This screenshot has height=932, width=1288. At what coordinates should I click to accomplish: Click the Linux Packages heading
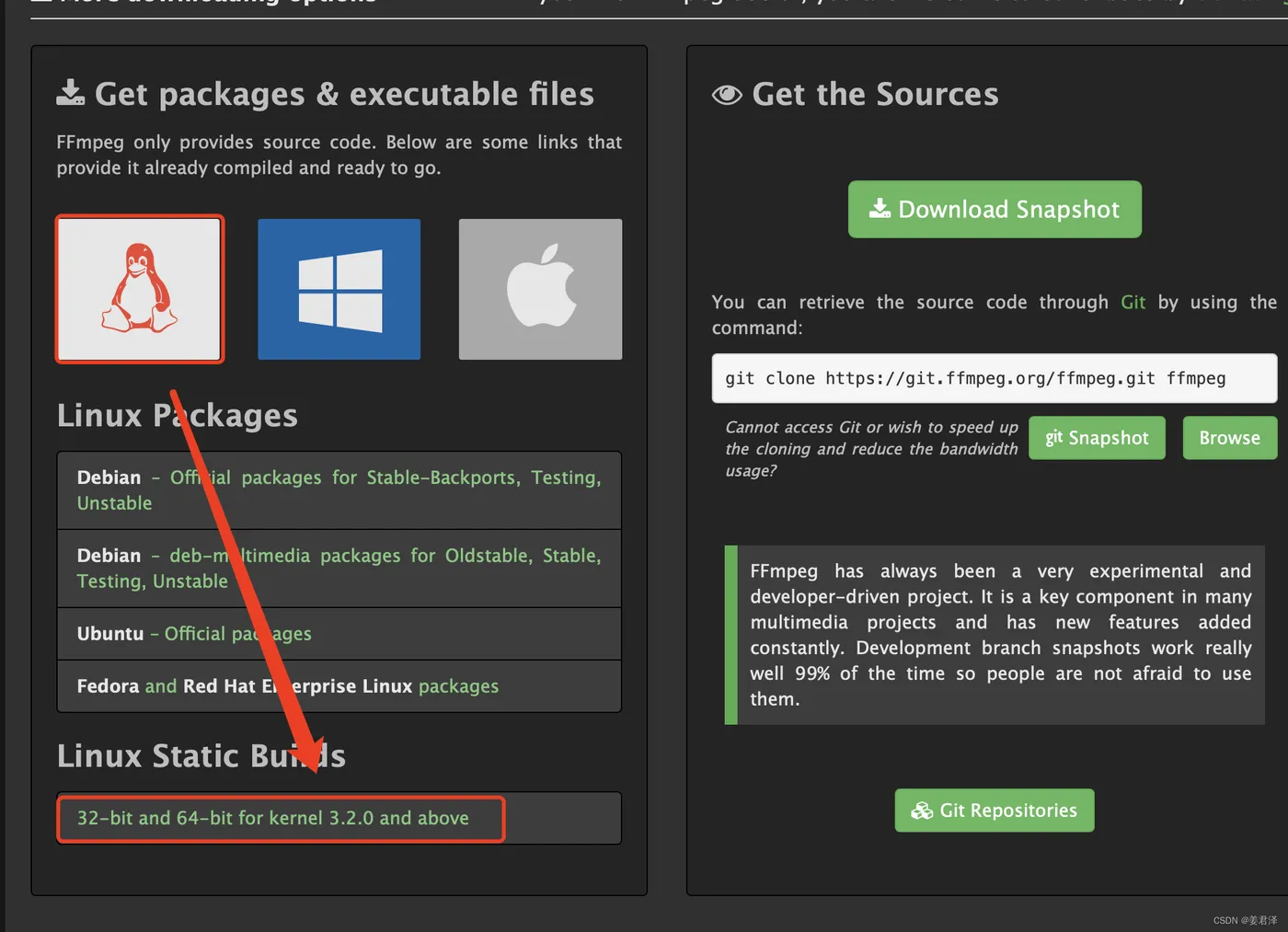[178, 415]
